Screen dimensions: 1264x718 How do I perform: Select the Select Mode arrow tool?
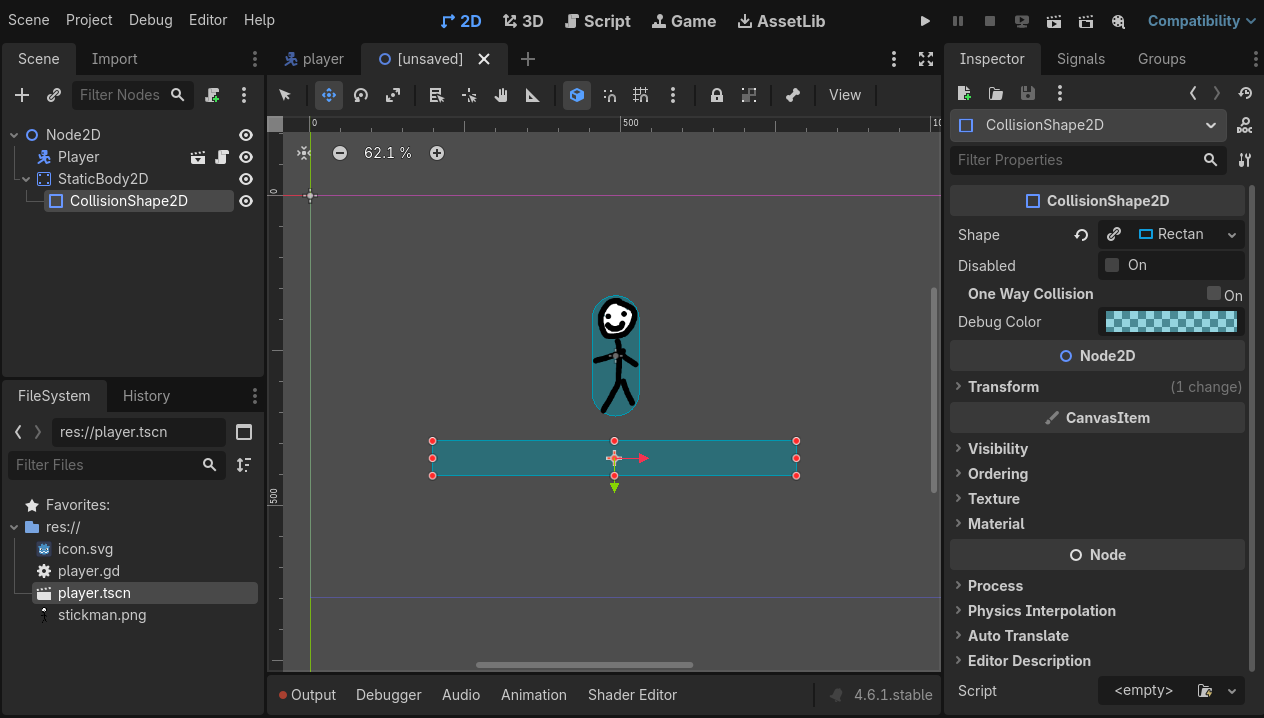point(285,95)
